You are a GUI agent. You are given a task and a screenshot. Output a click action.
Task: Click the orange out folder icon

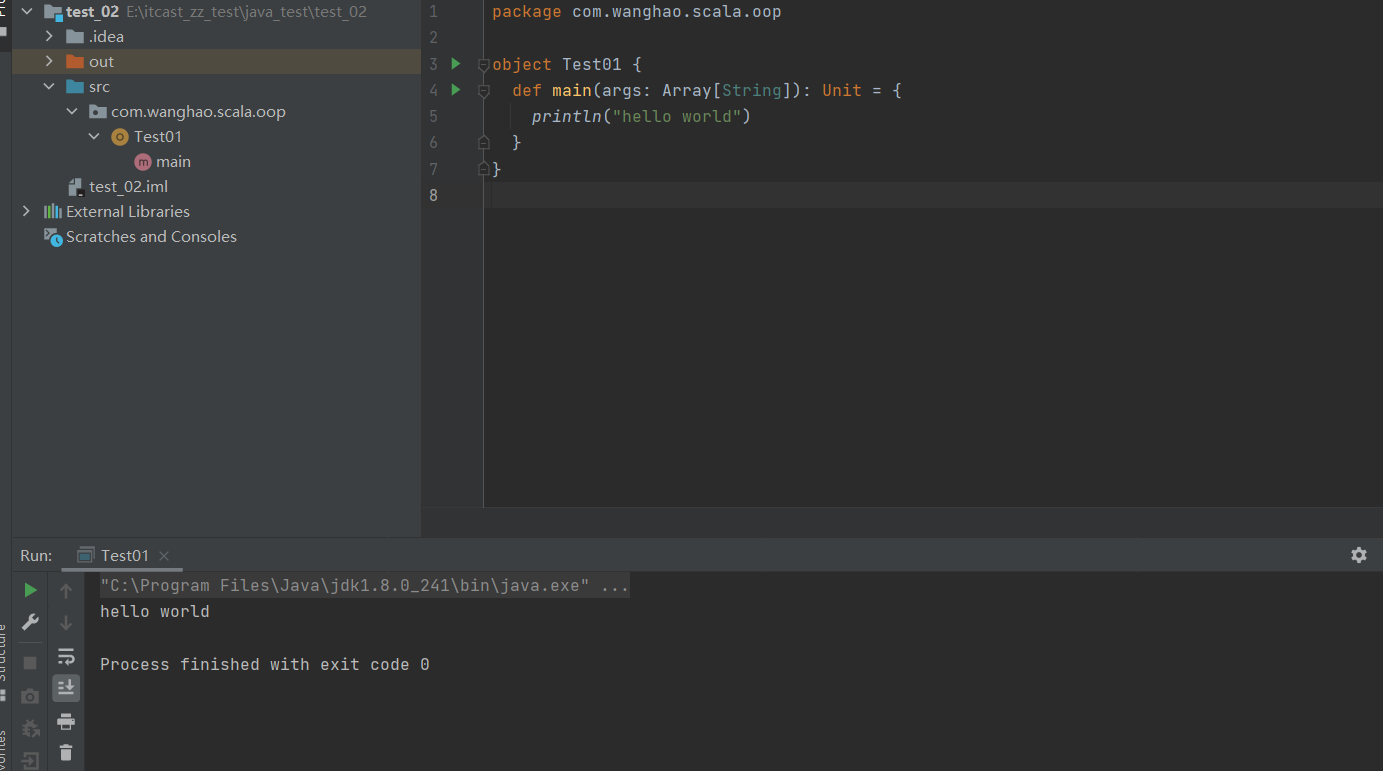(x=75, y=62)
